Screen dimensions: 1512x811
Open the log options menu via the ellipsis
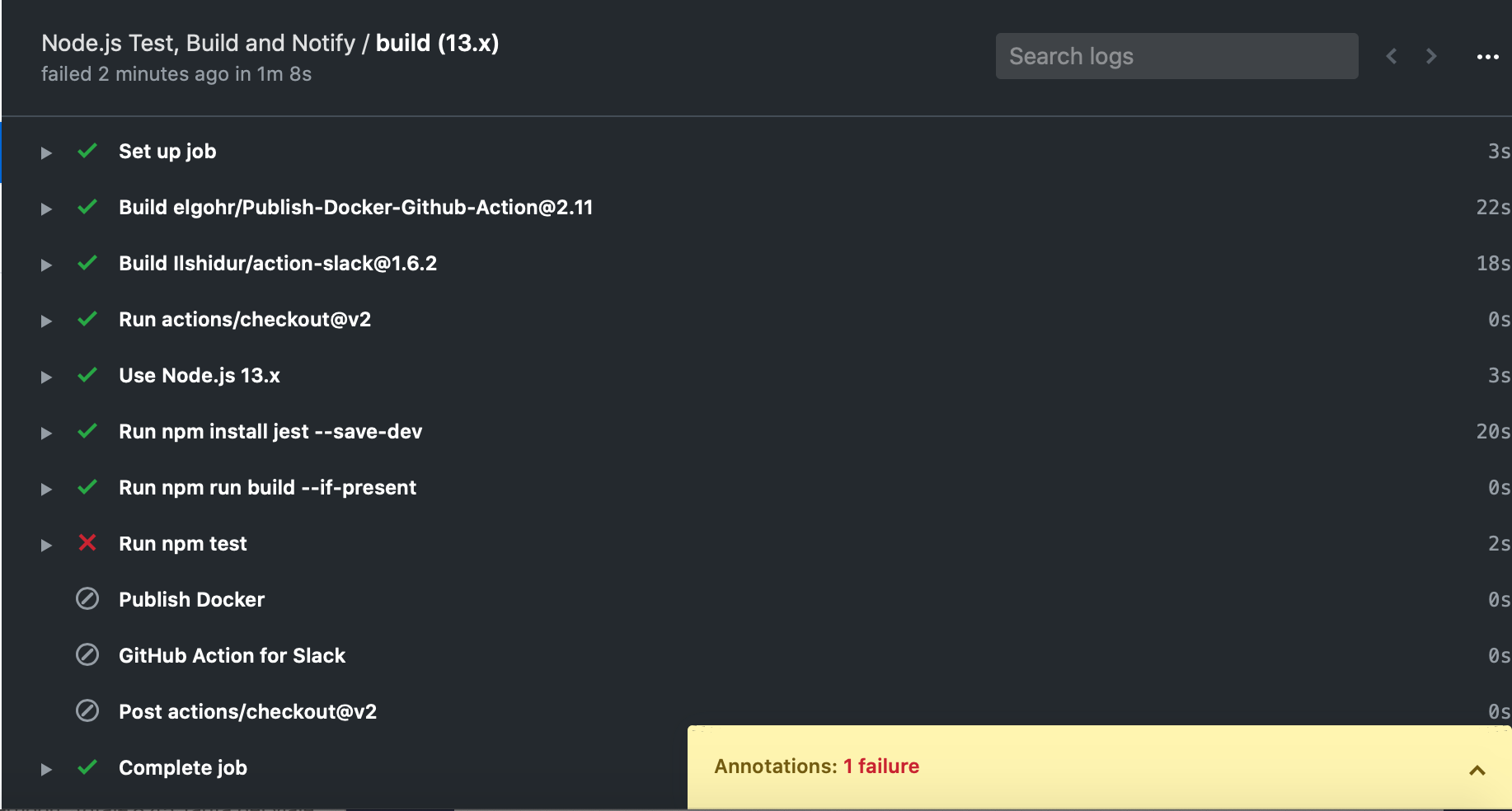click(x=1488, y=56)
